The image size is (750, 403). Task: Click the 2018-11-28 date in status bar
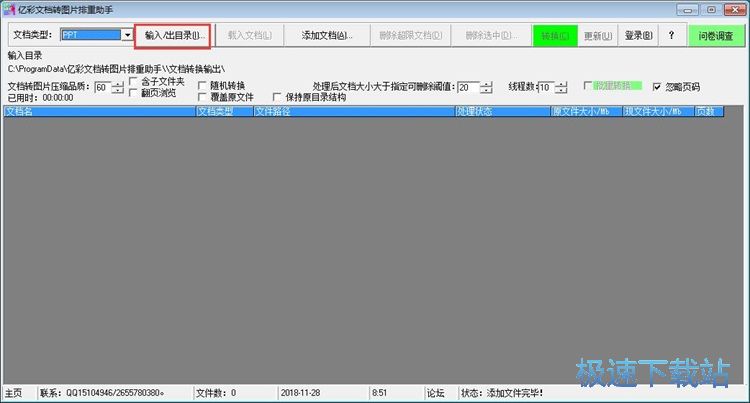pos(300,393)
